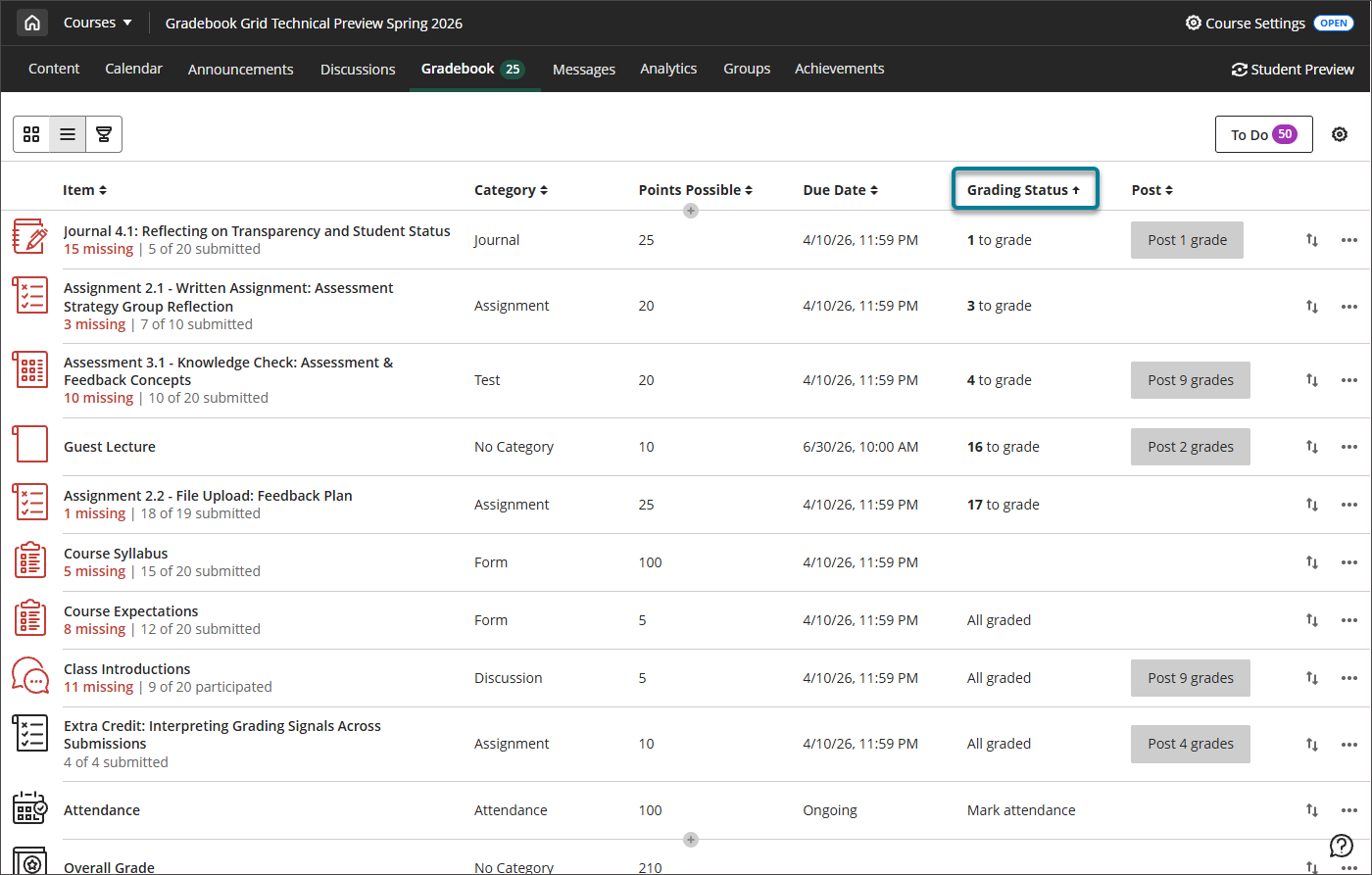Image resolution: width=1372 pixels, height=875 pixels.
Task: Click the Course Expectations form icon
Action: (30, 617)
